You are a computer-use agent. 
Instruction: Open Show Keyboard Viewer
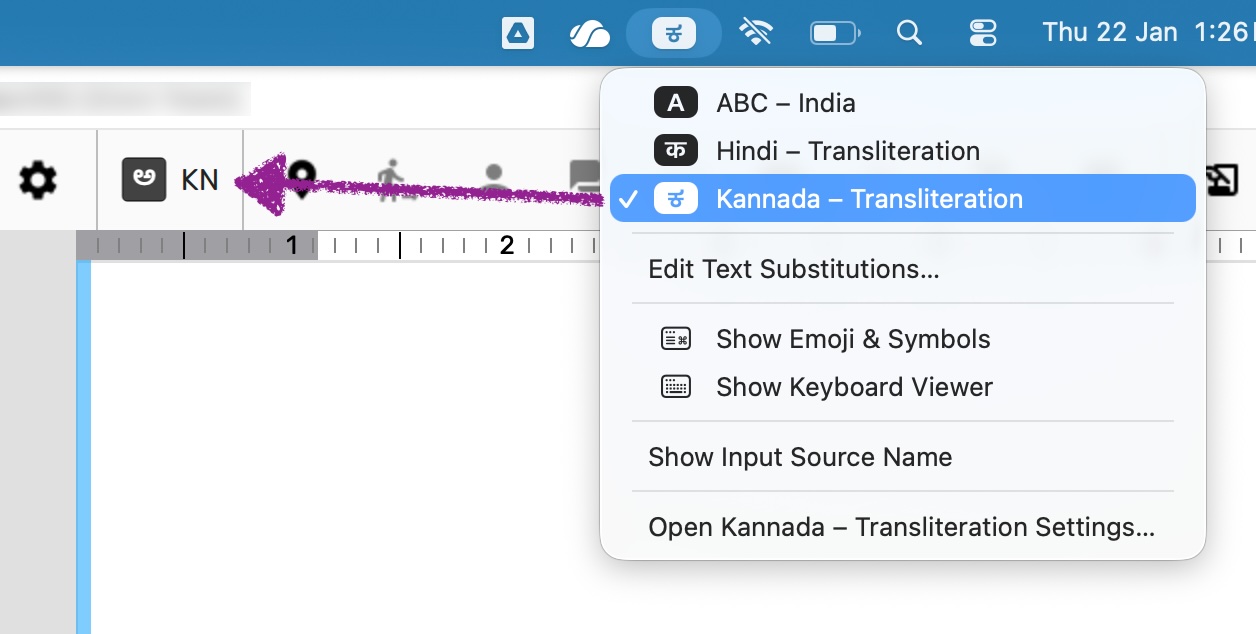tap(854, 387)
